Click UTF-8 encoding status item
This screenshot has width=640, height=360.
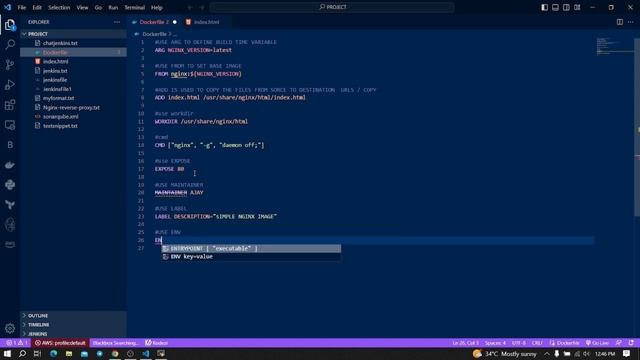(x=519, y=343)
